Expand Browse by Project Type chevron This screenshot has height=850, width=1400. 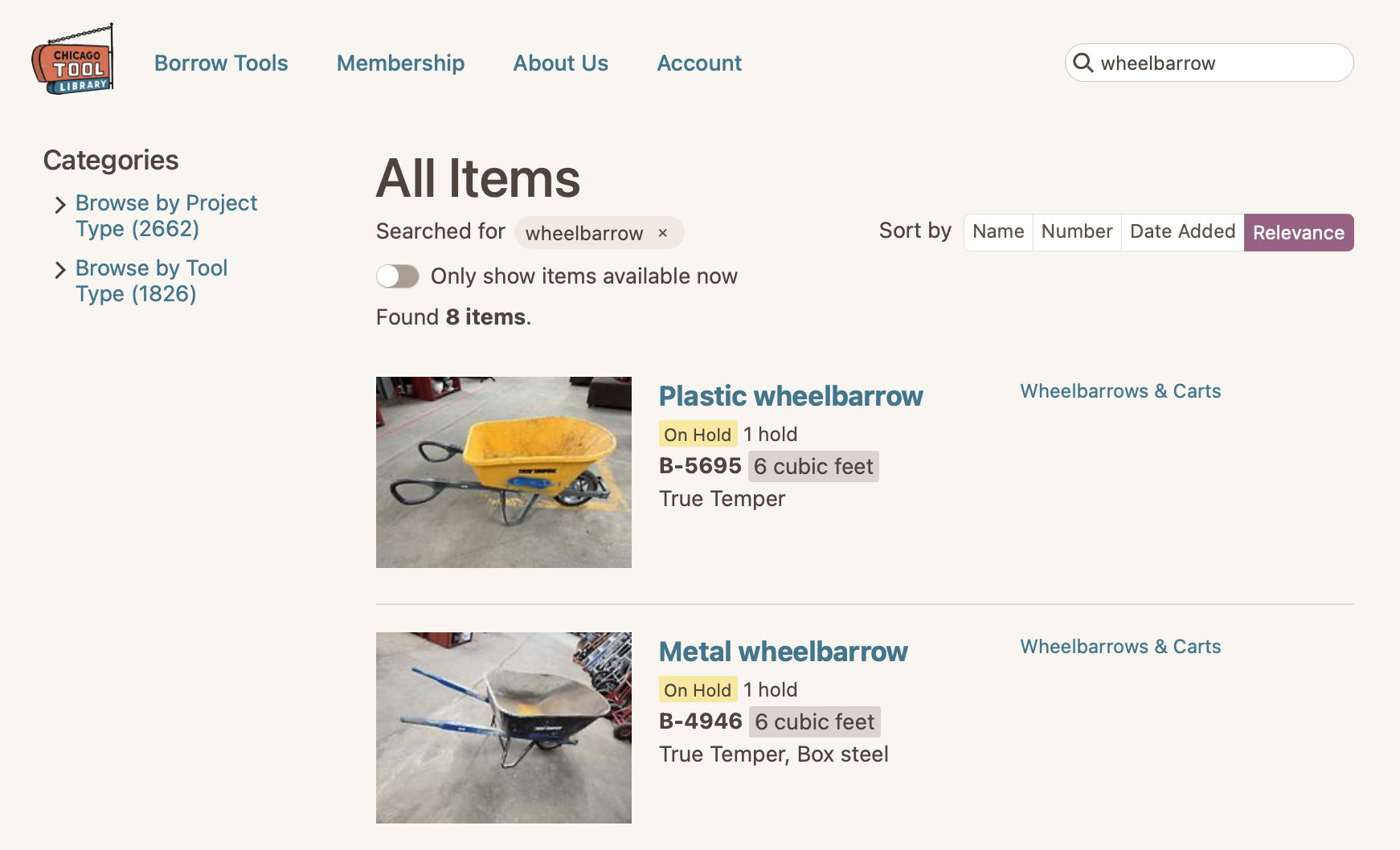point(60,205)
